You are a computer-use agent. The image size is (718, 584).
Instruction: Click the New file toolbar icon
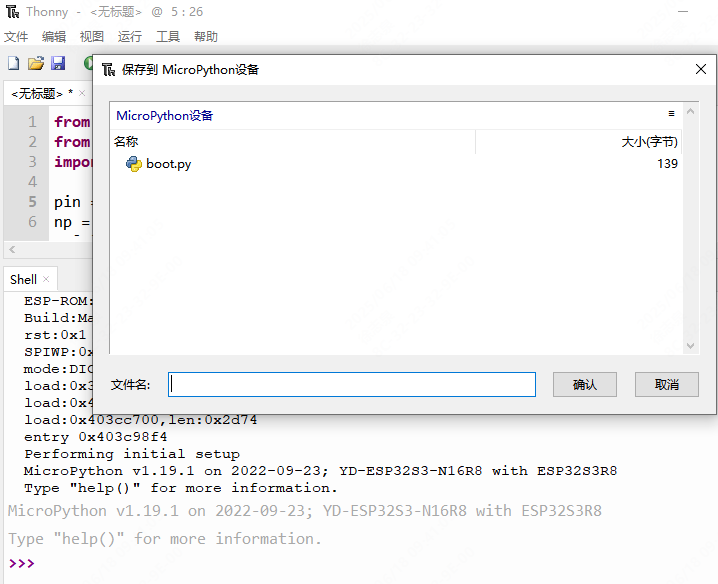pyautogui.click(x=13, y=63)
